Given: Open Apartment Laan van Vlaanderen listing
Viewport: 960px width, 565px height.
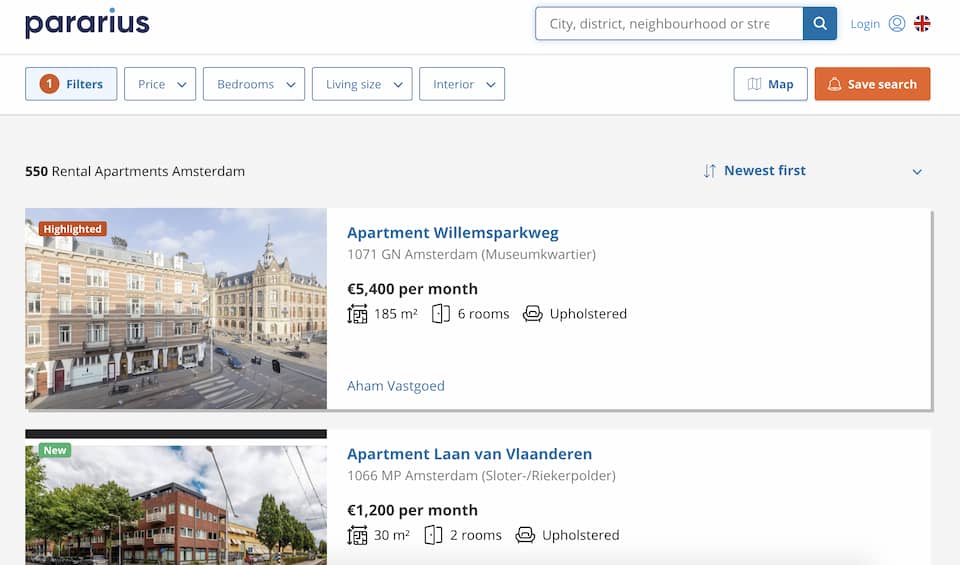Looking at the screenshot, I should [x=469, y=454].
